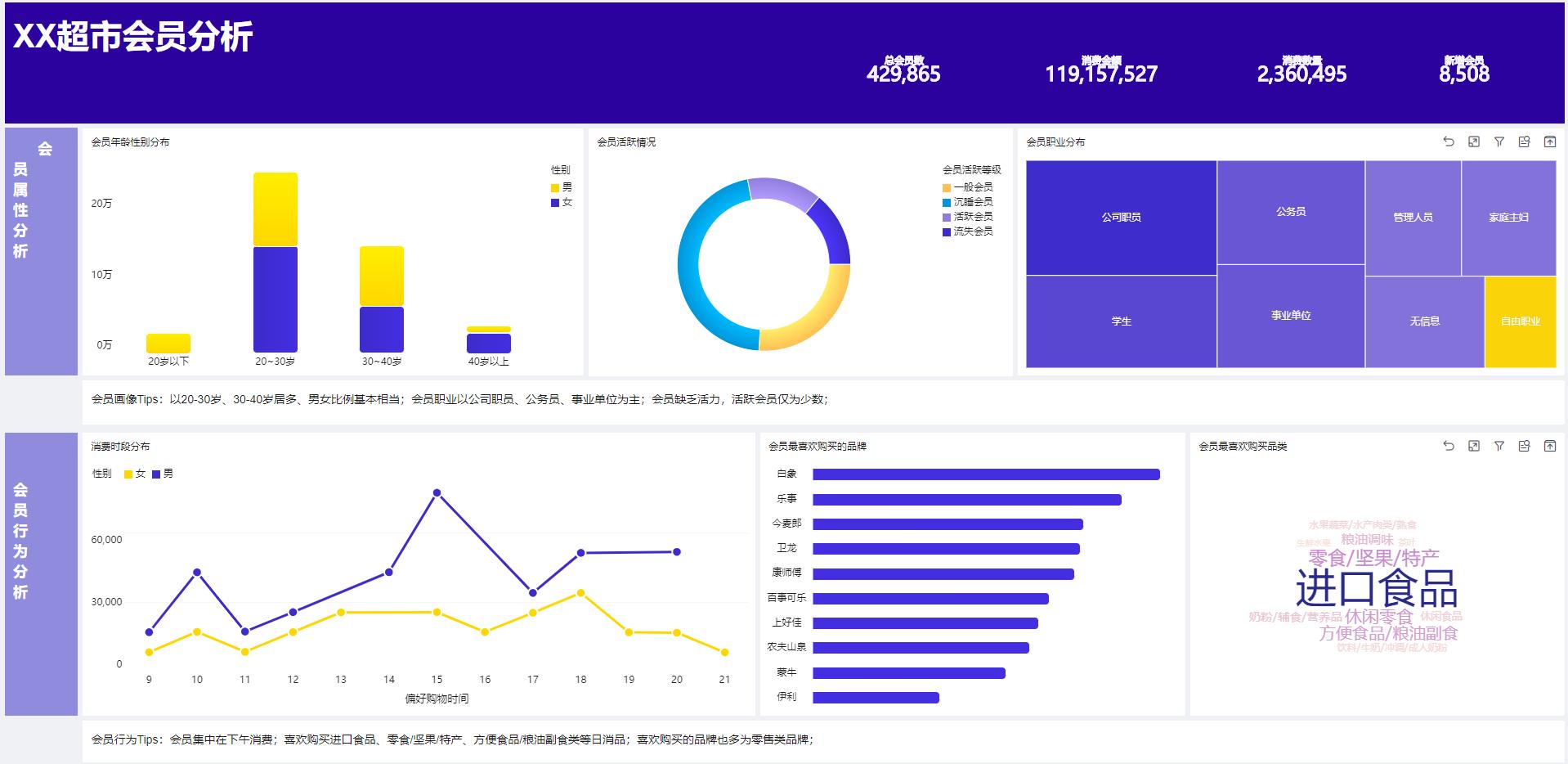Export the 会员最喜欢购买品类 chart

1548,446
